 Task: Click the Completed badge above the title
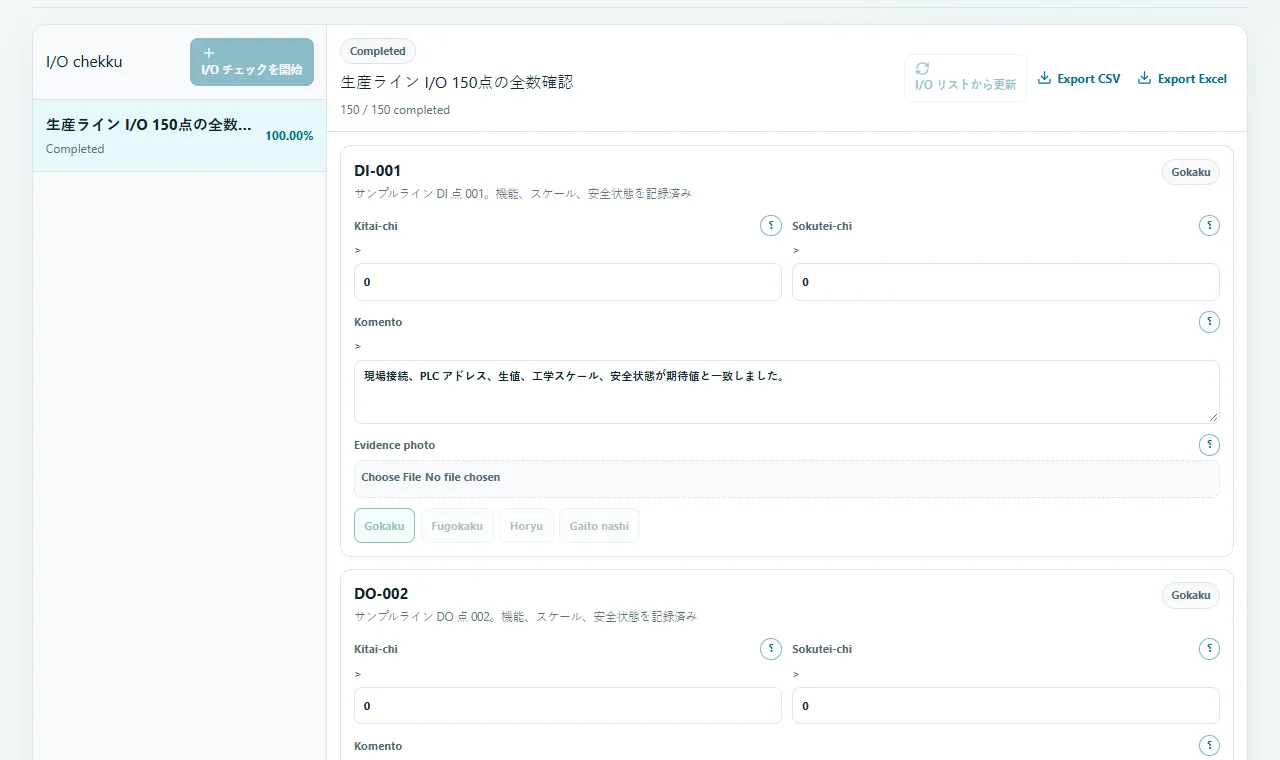point(378,51)
